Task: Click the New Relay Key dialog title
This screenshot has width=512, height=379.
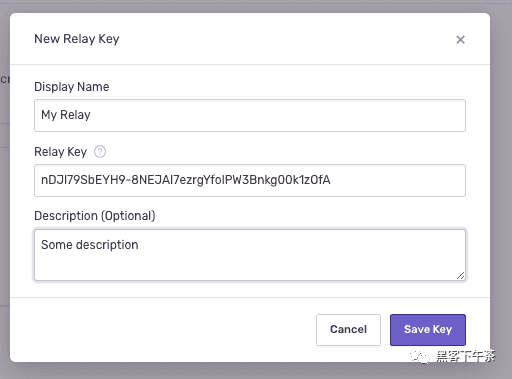Action: pyautogui.click(x=77, y=39)
